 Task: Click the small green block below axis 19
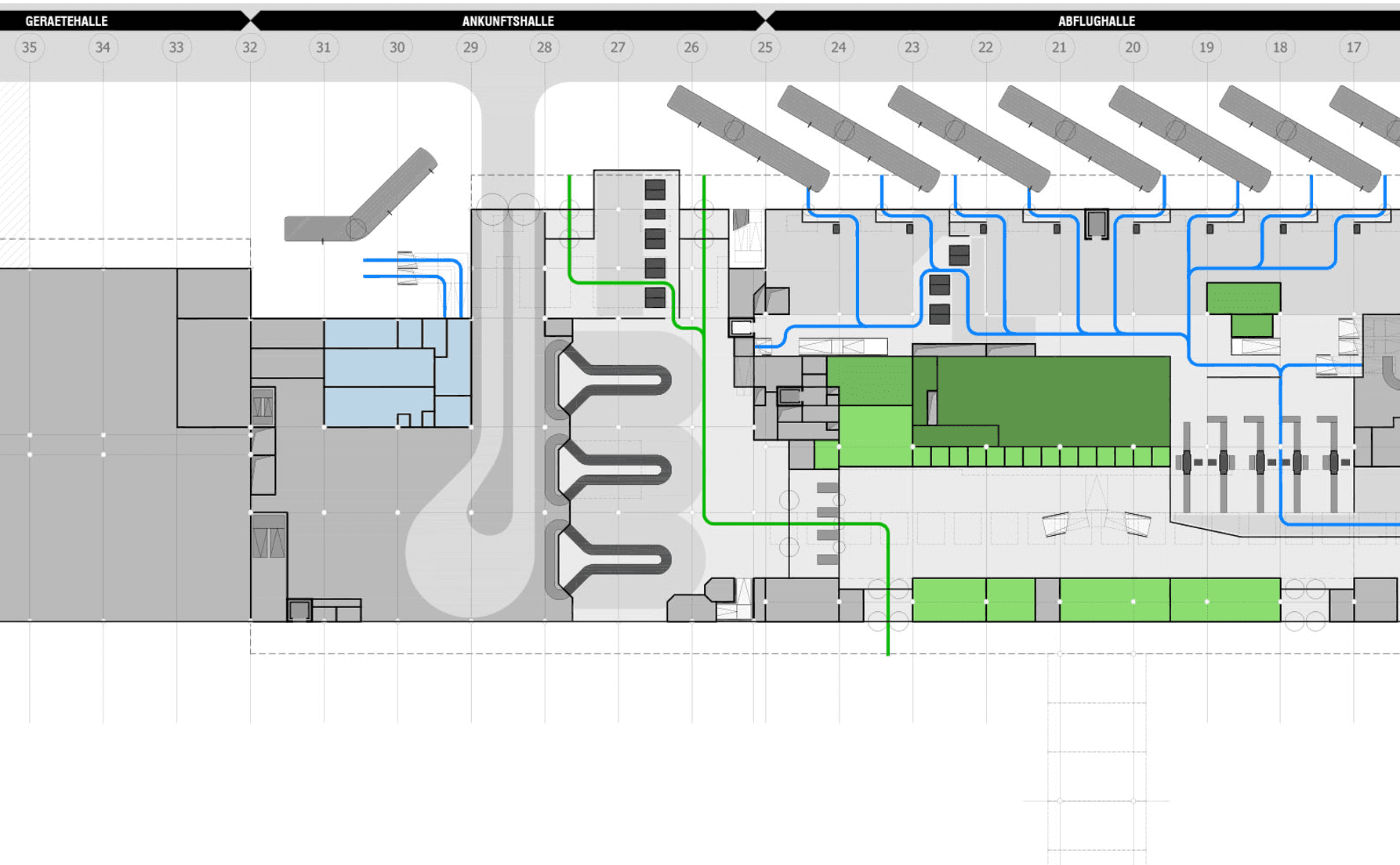pos(1243,299)
